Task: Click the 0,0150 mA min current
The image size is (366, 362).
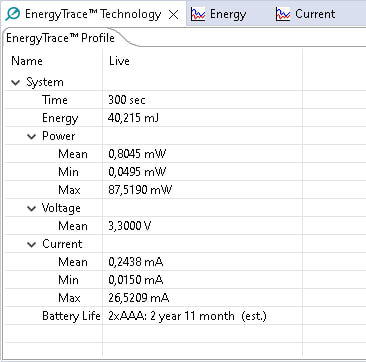Action: point(136,280)
